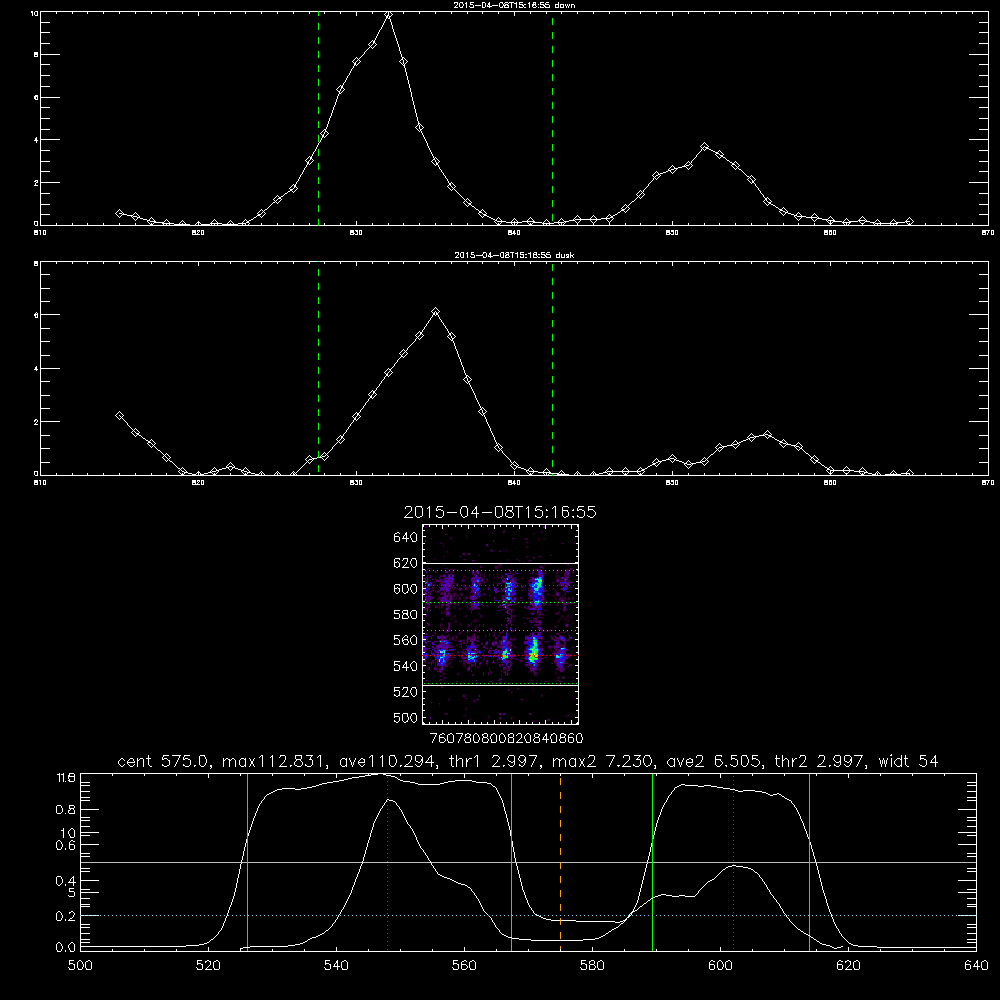Click the solid horizontal half-maximum line in bottom plot
1000x1000 pixels.
pyautogui.click(x=529, y=862)
